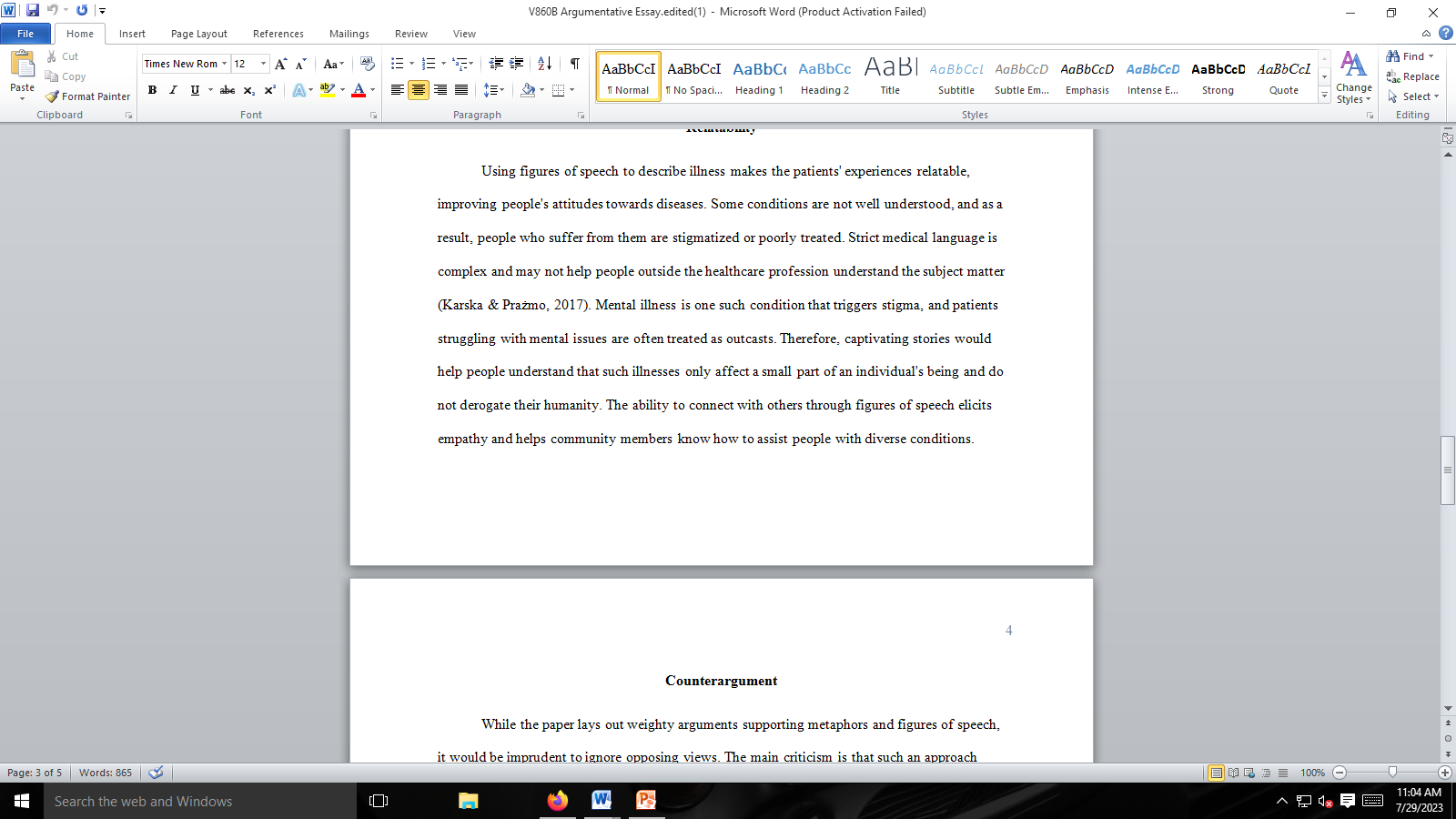1456x819 pixels.
Task: Open the Select dropdown in Editing
Action: pos(1413,96)
